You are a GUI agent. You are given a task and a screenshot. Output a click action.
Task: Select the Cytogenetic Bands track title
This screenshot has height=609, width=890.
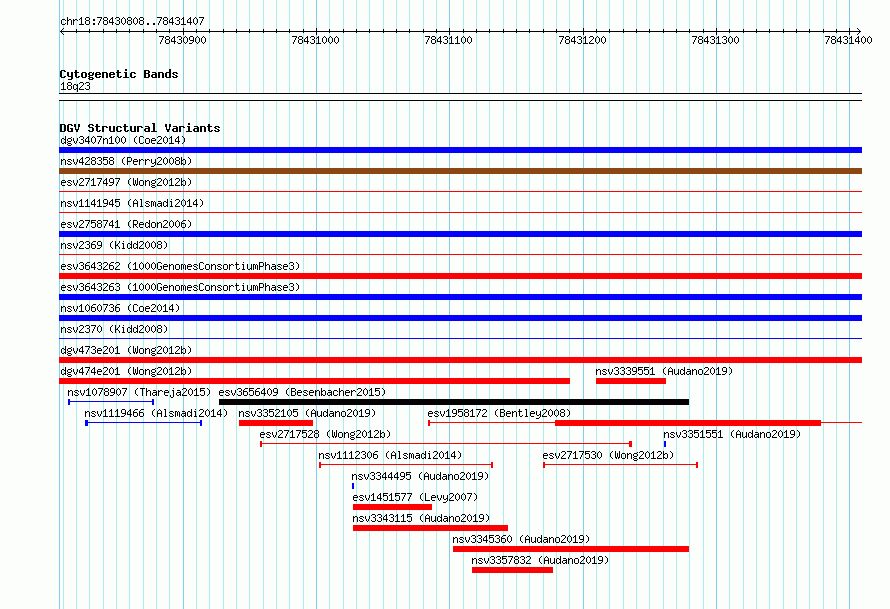click(x=118, y=74)
